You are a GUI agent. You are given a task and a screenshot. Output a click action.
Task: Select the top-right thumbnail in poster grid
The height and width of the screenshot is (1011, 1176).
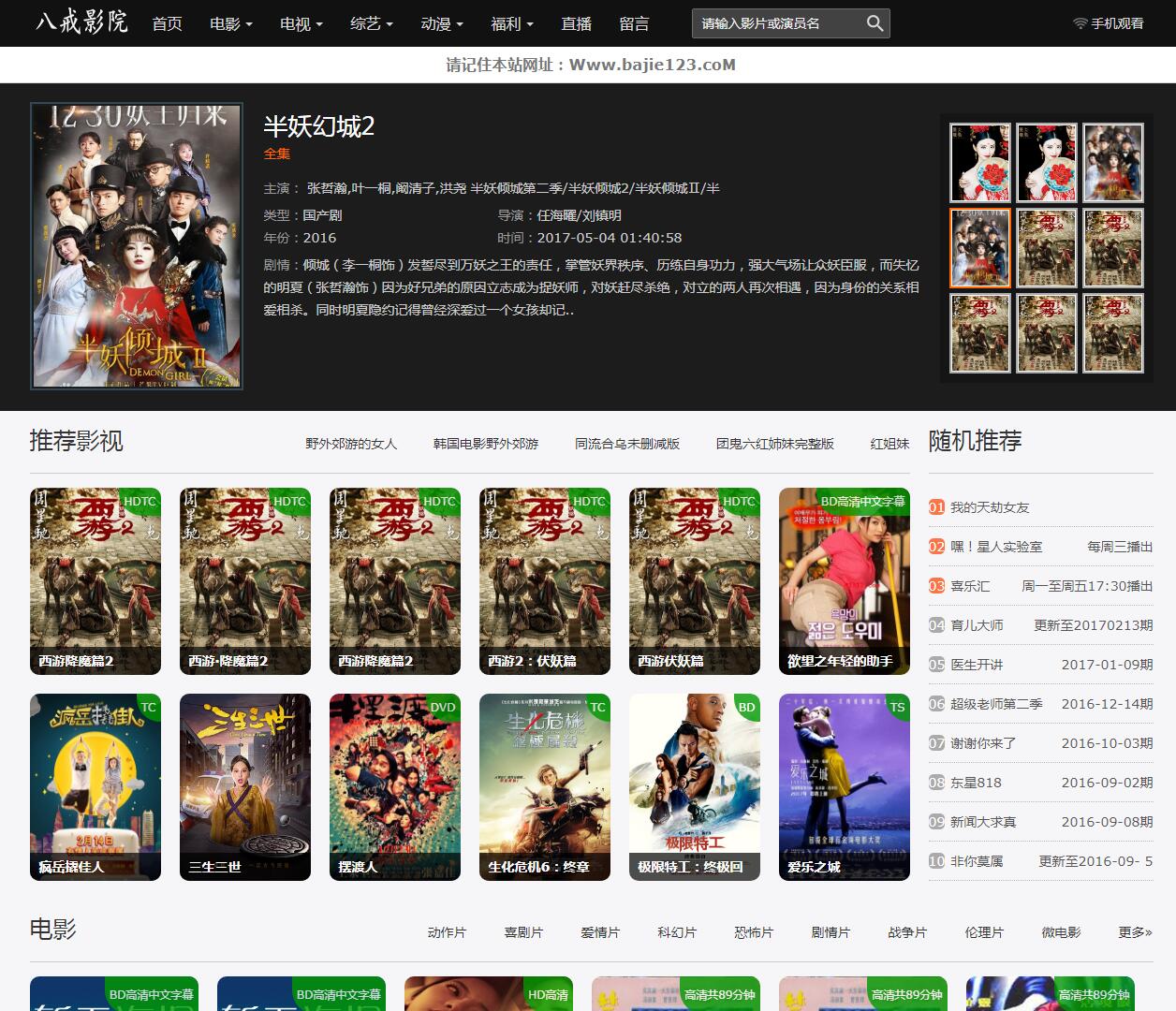point(1114,163)
